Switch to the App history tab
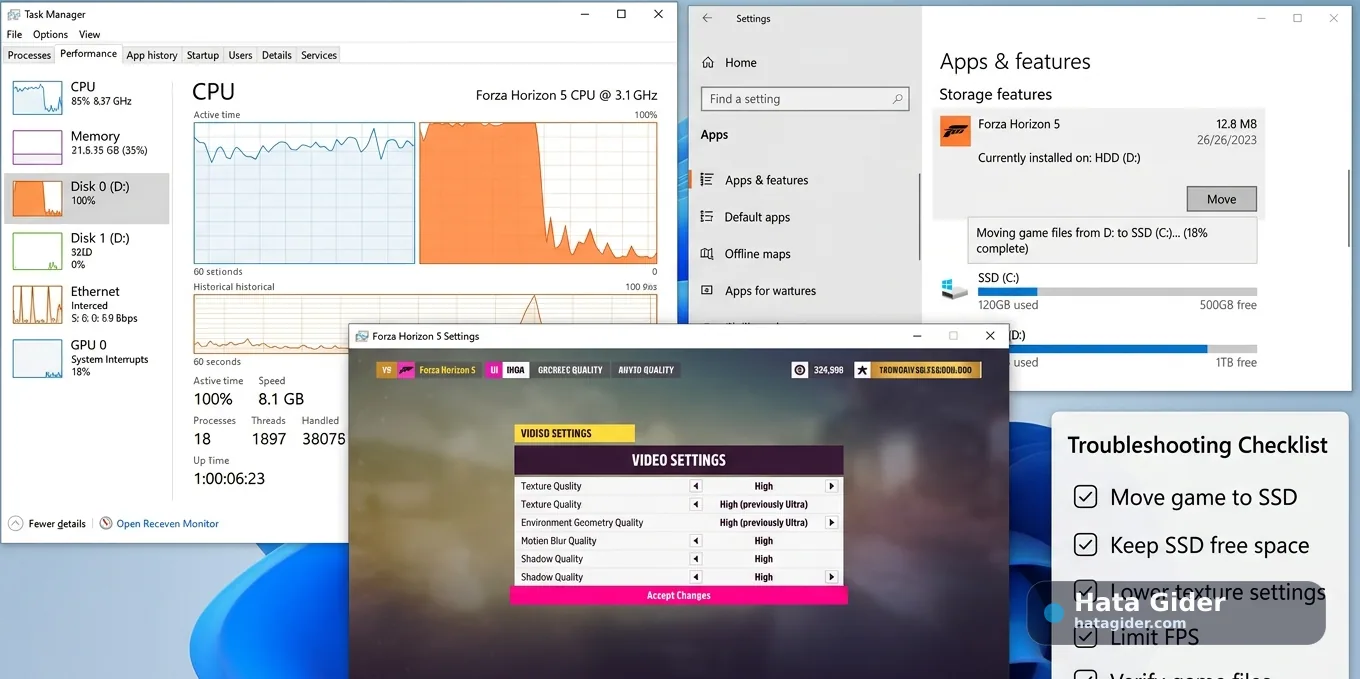 152,55
